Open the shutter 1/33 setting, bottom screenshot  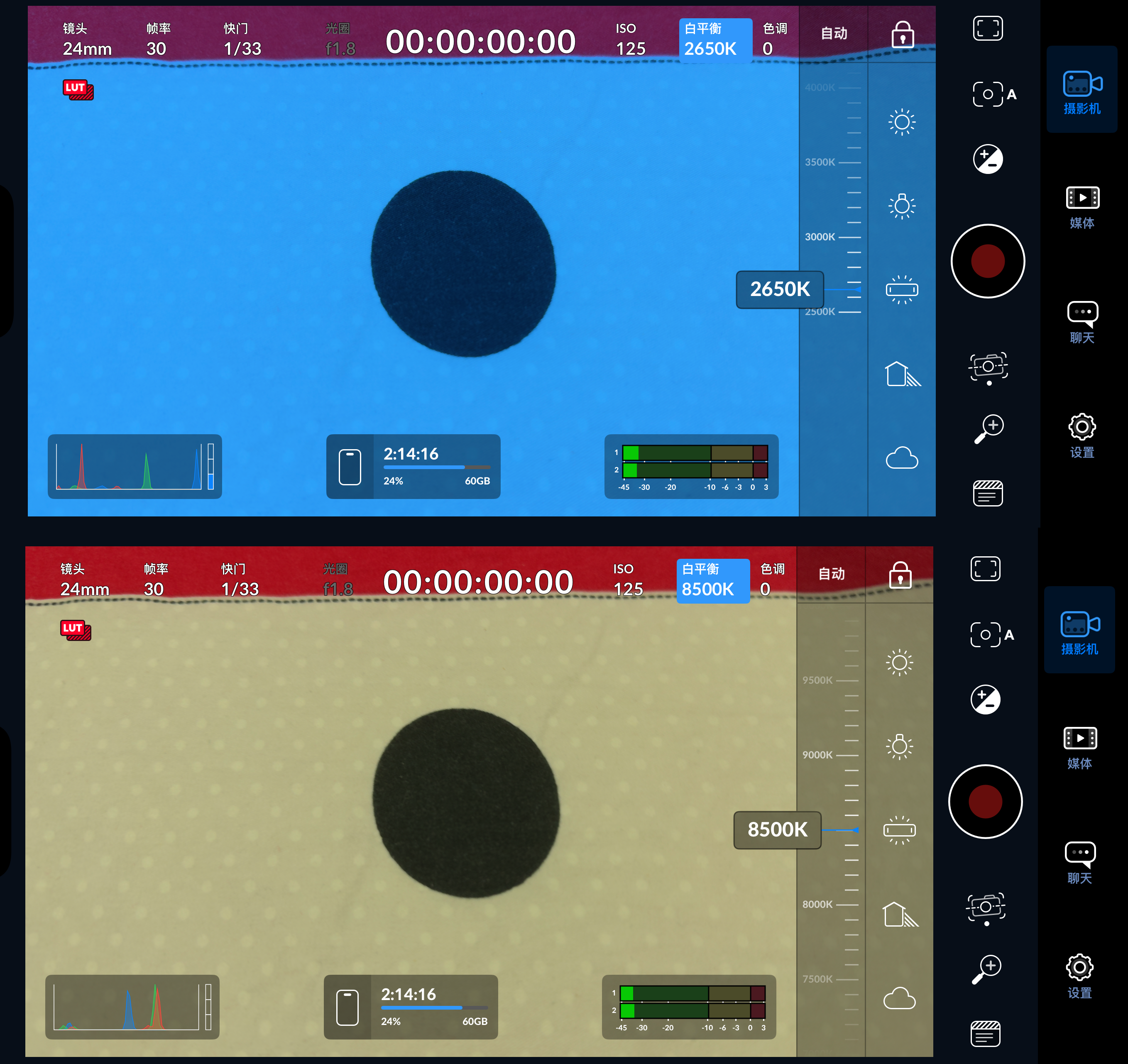click(x=240, y=580)
